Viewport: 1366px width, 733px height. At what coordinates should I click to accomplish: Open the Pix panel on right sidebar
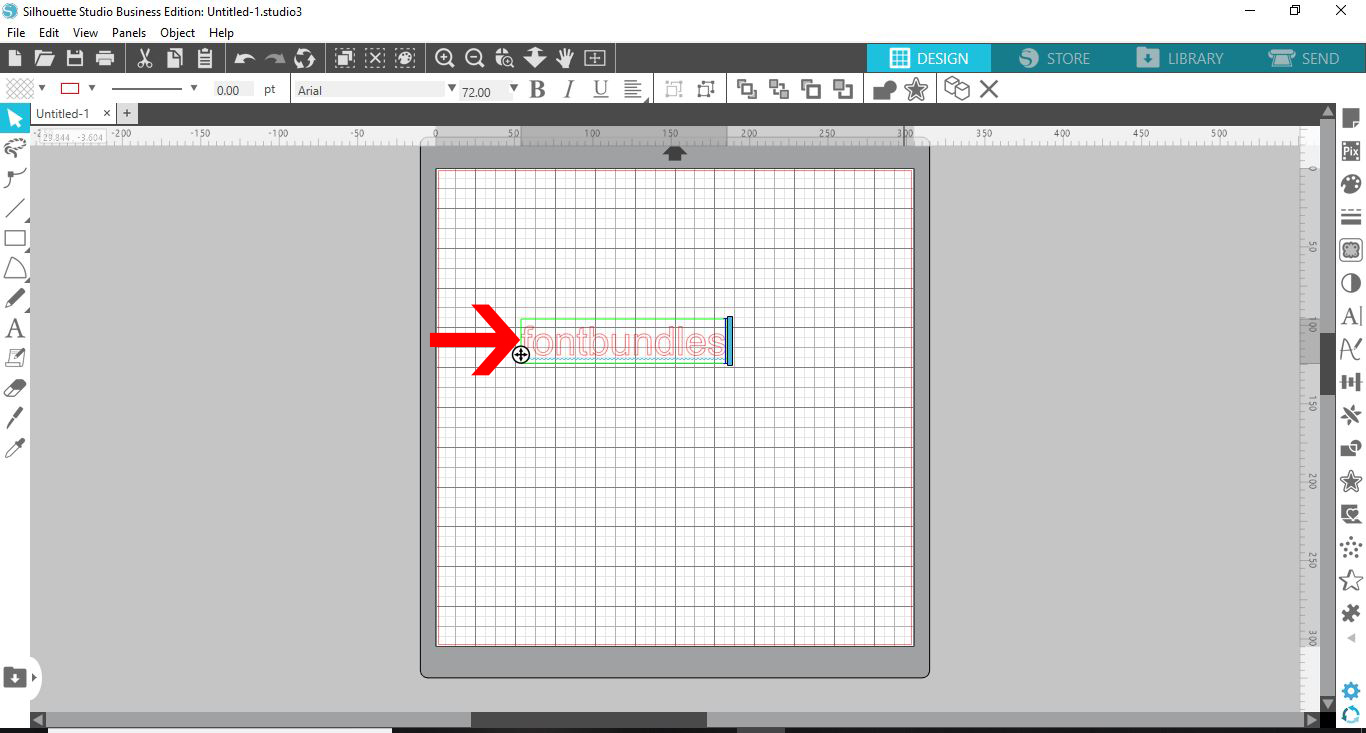tap(1351, 152)
